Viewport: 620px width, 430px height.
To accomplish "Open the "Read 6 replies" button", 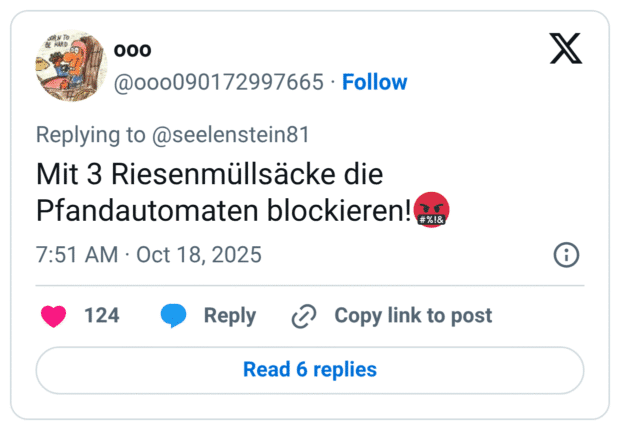I will click(x=310, y=370).
